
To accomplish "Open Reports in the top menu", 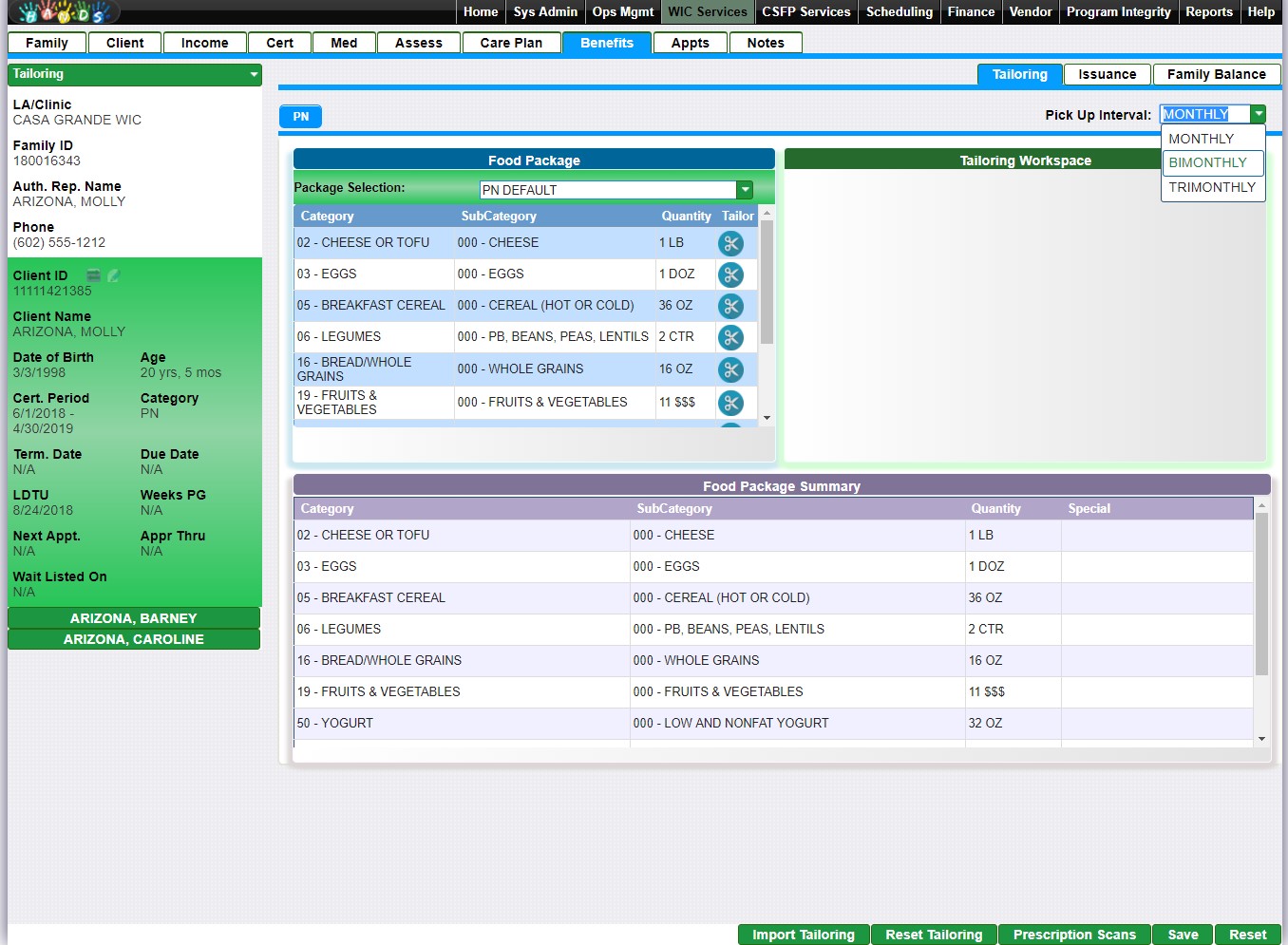I will 1208,12.
